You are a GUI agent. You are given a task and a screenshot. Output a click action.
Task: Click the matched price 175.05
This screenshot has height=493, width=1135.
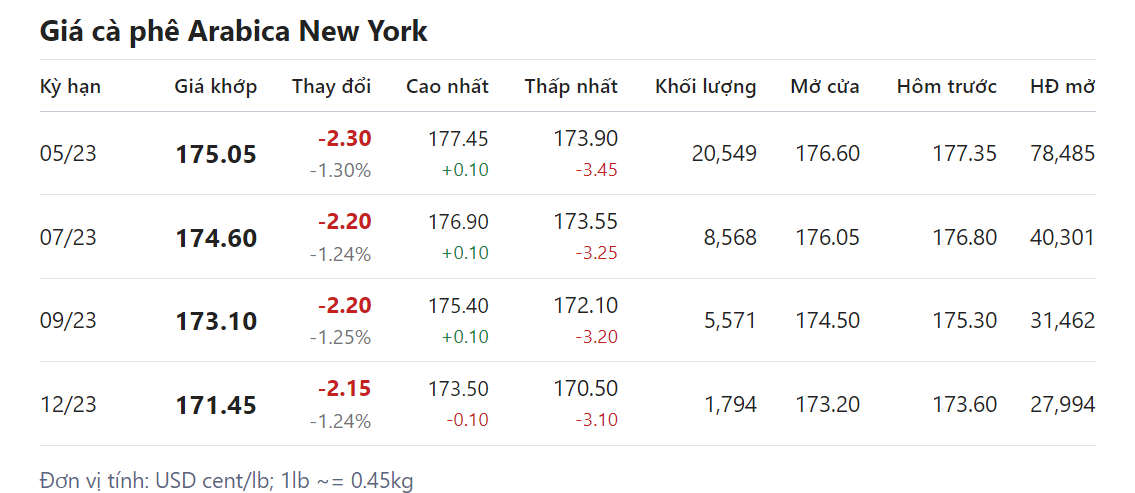pos(216,155)
